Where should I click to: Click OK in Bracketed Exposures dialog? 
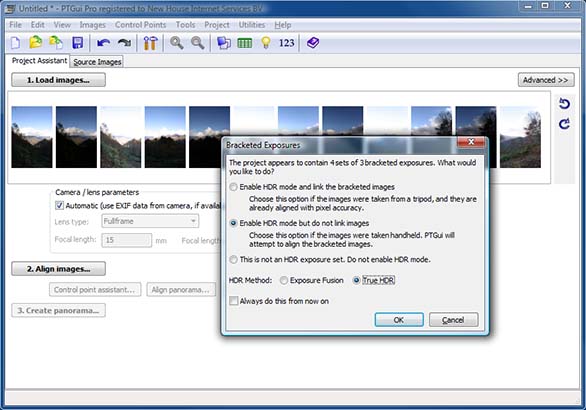tap(399, 320)
